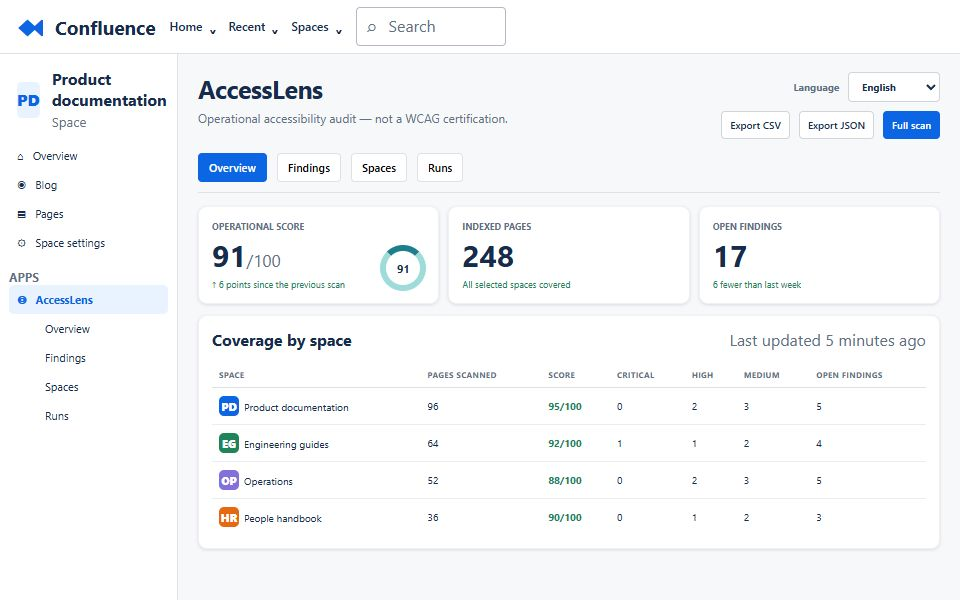Switch to the Spaces tab
Image resolution: width=960 pixels, height=600 pixels.
point(378,168)
